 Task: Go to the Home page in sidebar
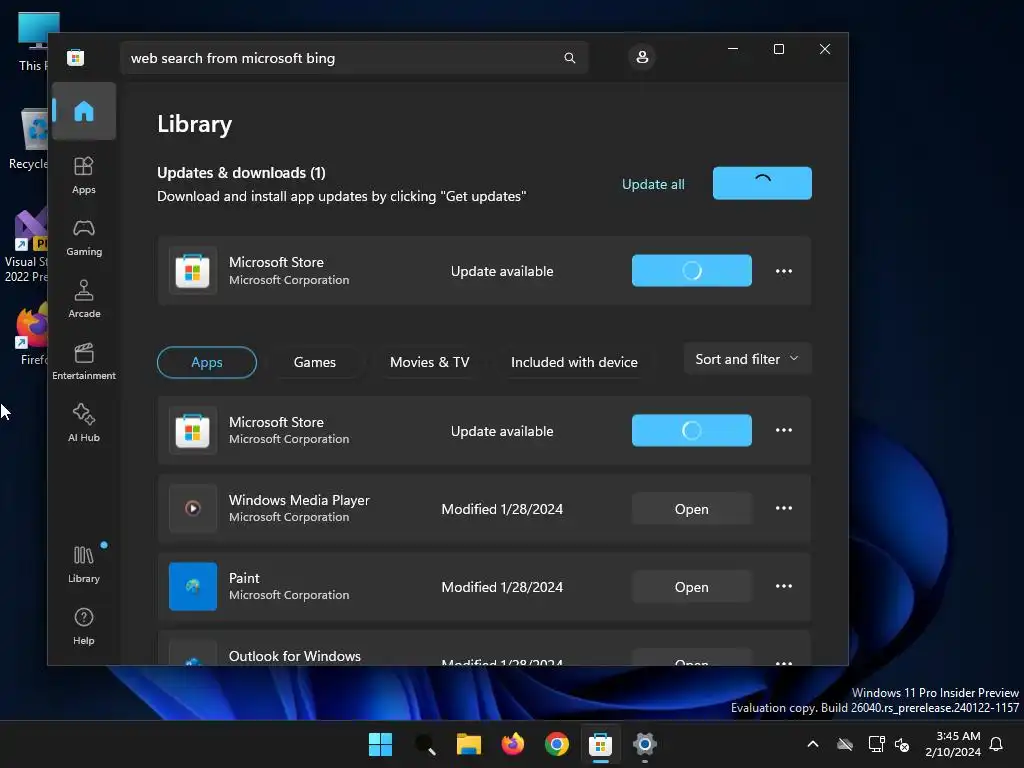pos(84,111)
